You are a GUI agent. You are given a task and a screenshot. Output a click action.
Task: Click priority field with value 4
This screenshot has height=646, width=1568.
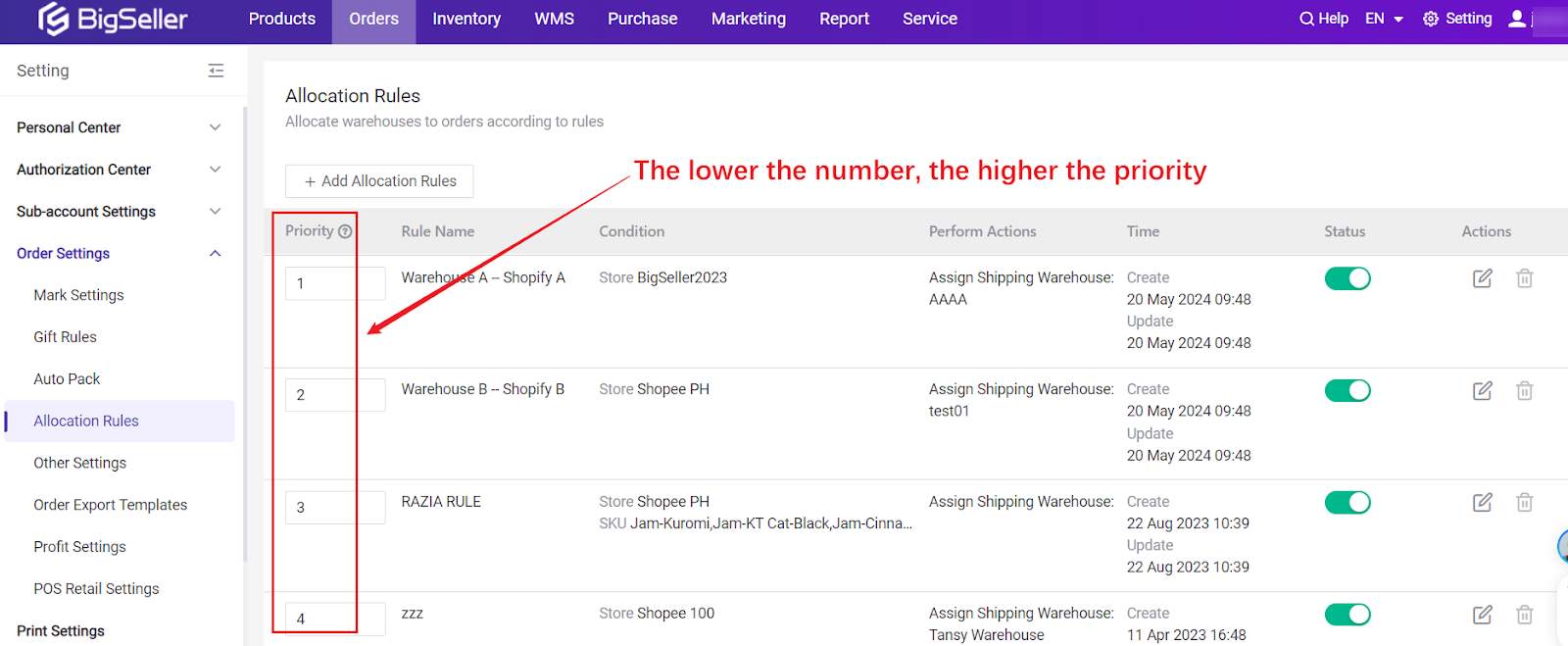point(335,620)
